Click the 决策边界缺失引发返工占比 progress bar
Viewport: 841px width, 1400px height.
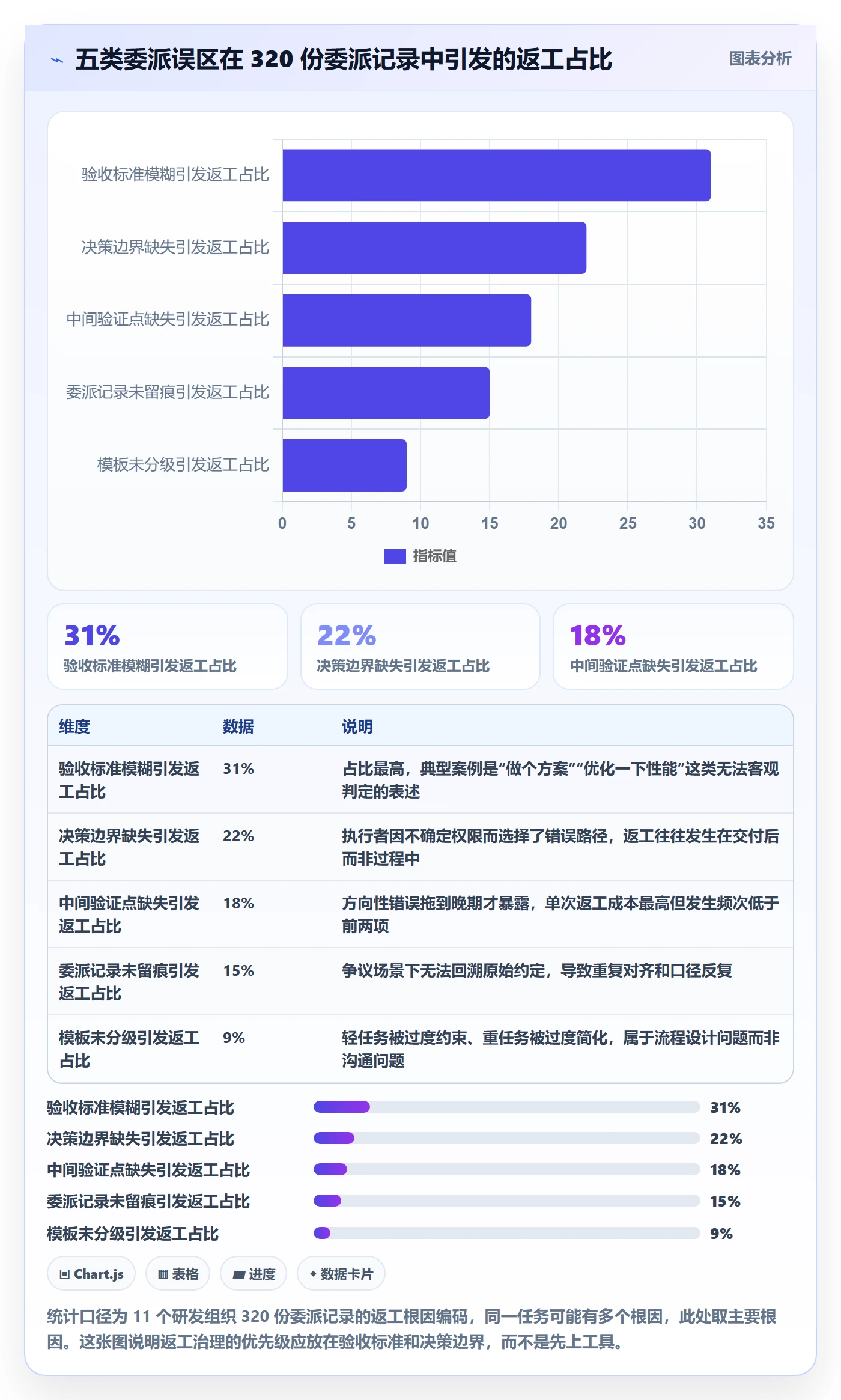[506, 1138]
